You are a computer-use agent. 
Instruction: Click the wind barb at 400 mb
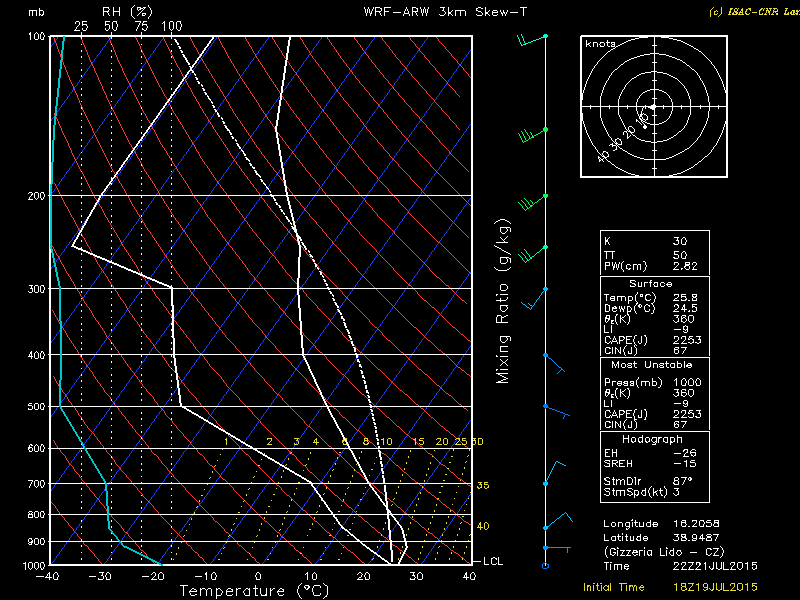pos(554,363)
